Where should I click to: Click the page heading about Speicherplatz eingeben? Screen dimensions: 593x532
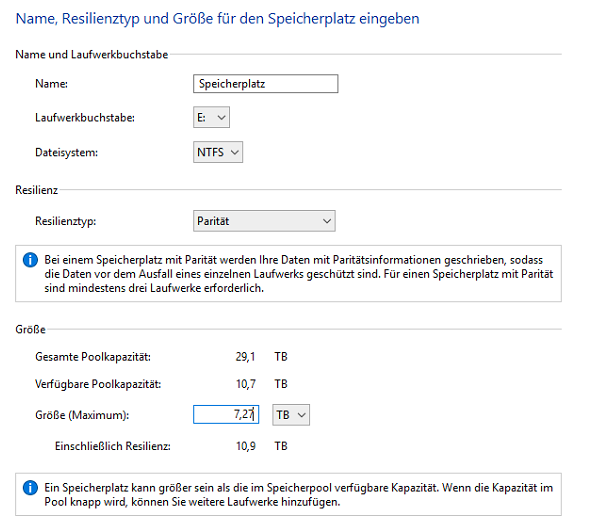coord(217,19)
